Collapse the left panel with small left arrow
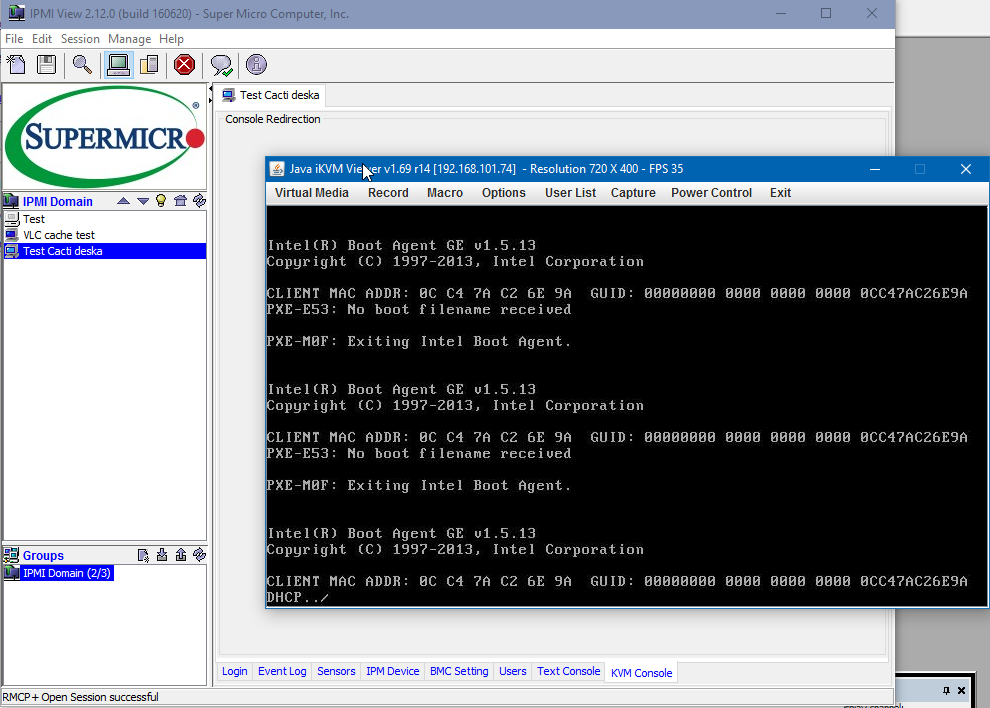This screenshot has height=708, width=990. (x=210, y=90)
